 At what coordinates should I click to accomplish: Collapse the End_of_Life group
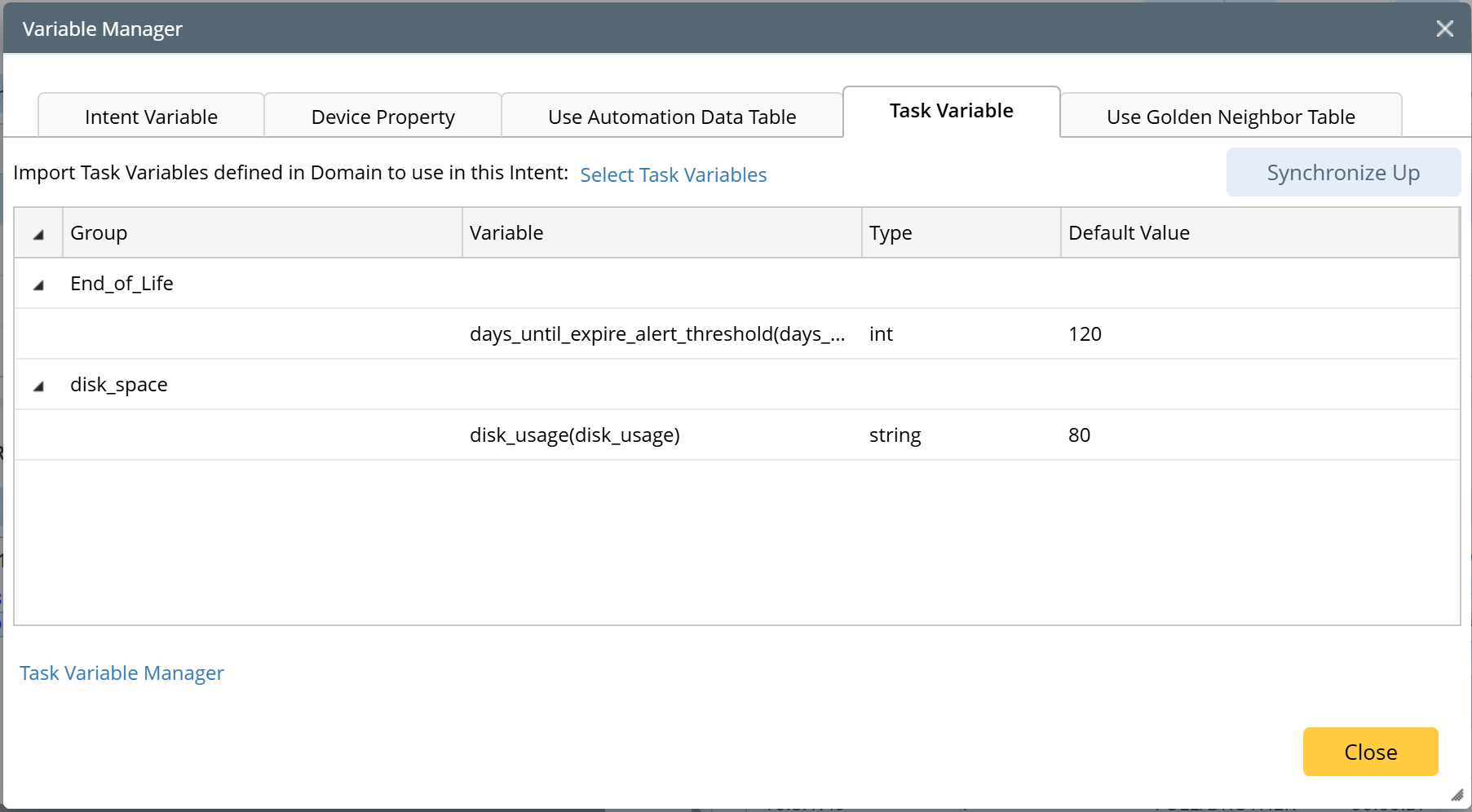38,285
